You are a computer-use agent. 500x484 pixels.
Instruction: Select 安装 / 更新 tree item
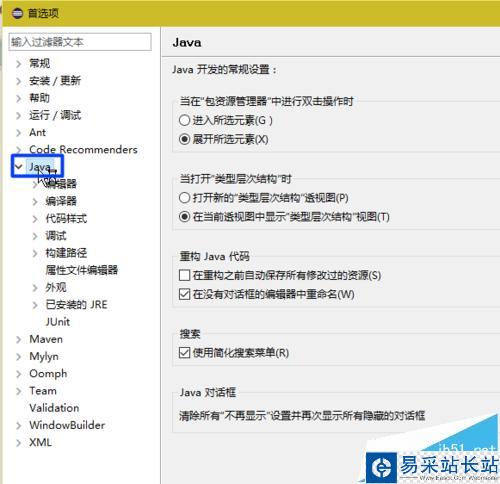[x=55, y=80]
